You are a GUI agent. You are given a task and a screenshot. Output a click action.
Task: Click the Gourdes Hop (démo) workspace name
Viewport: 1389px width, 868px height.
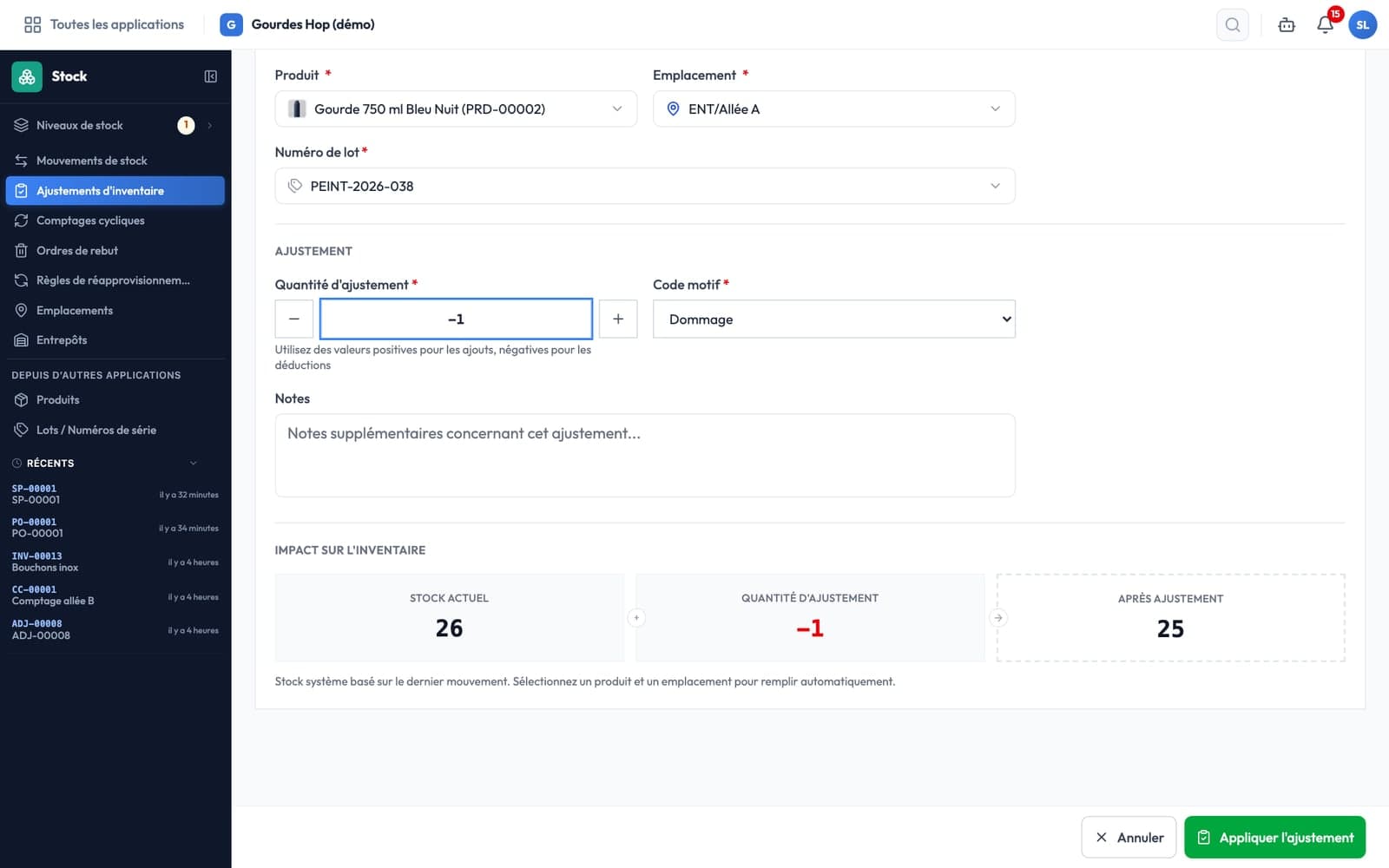click(x=313, y=24)
